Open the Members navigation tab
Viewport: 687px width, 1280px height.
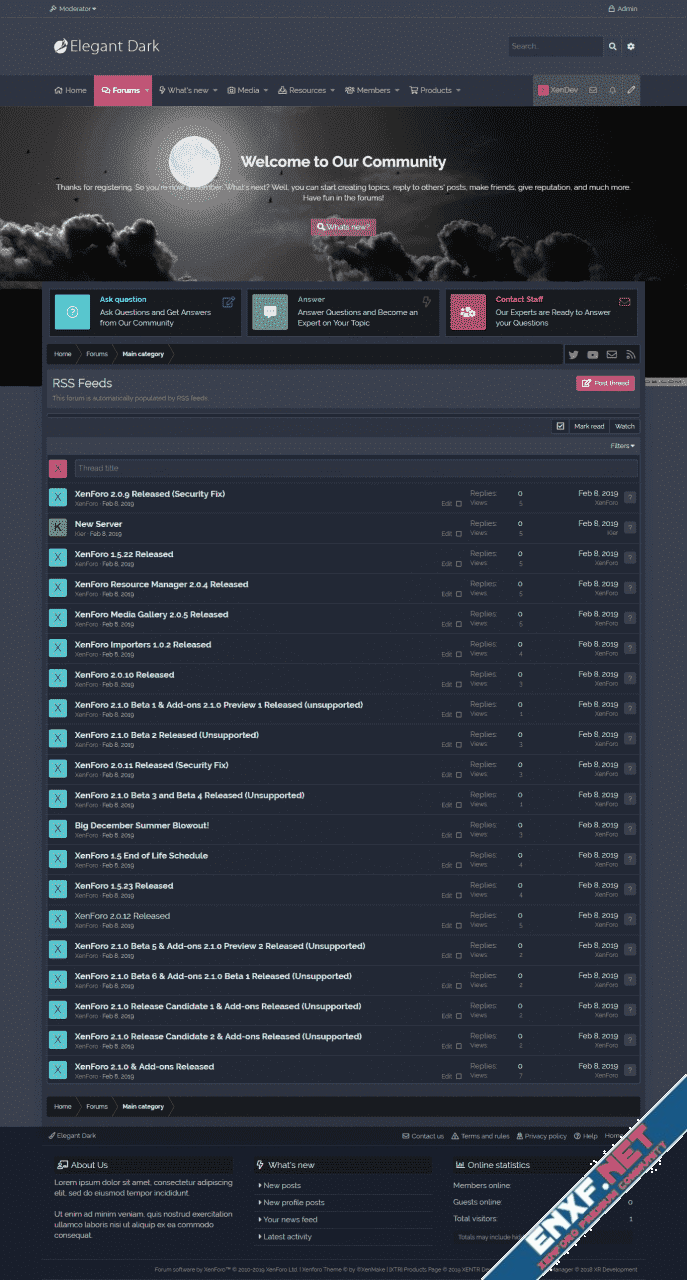coord(367,90)
